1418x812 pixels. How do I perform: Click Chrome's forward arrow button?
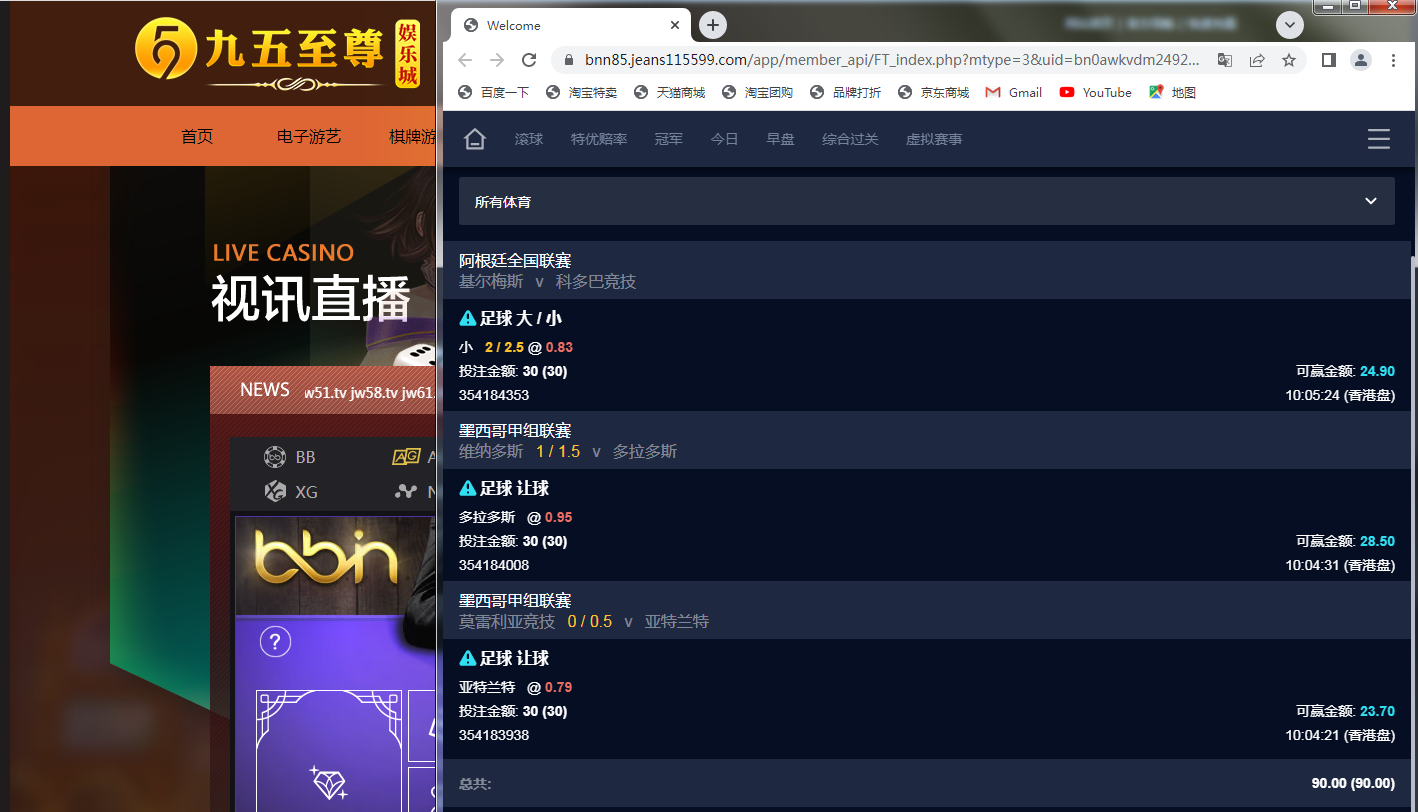[497, 60]
